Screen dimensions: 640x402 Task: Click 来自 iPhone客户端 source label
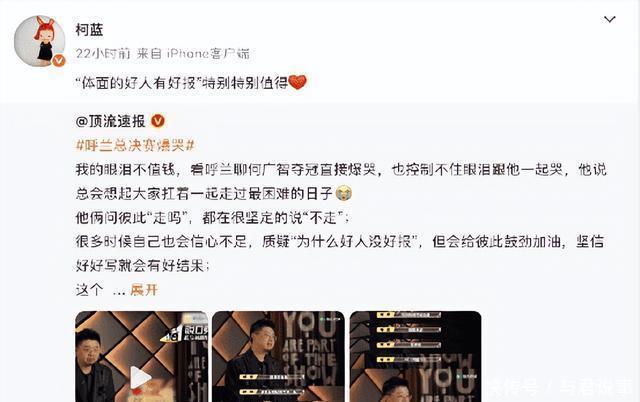(193, 53)
